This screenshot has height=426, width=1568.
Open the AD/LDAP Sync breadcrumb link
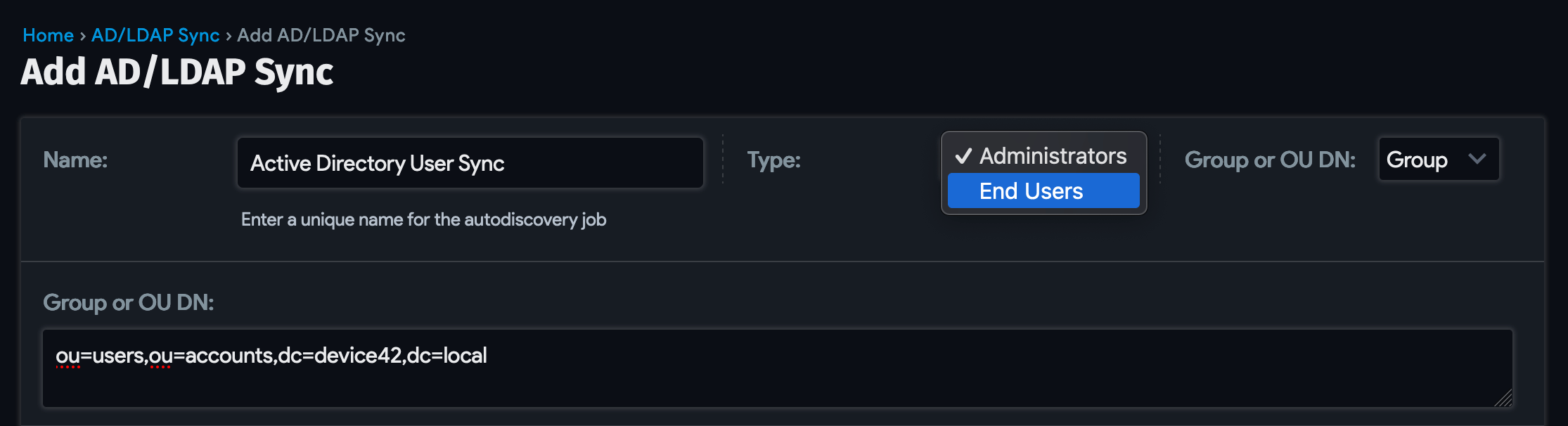pos(155,34)
